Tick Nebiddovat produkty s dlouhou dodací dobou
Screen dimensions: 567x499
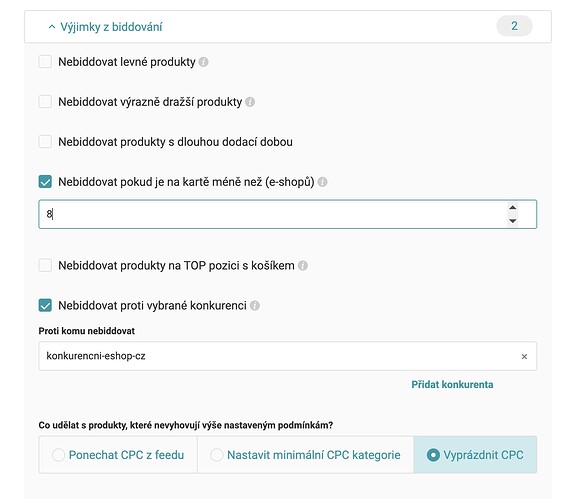click(45, 141)
